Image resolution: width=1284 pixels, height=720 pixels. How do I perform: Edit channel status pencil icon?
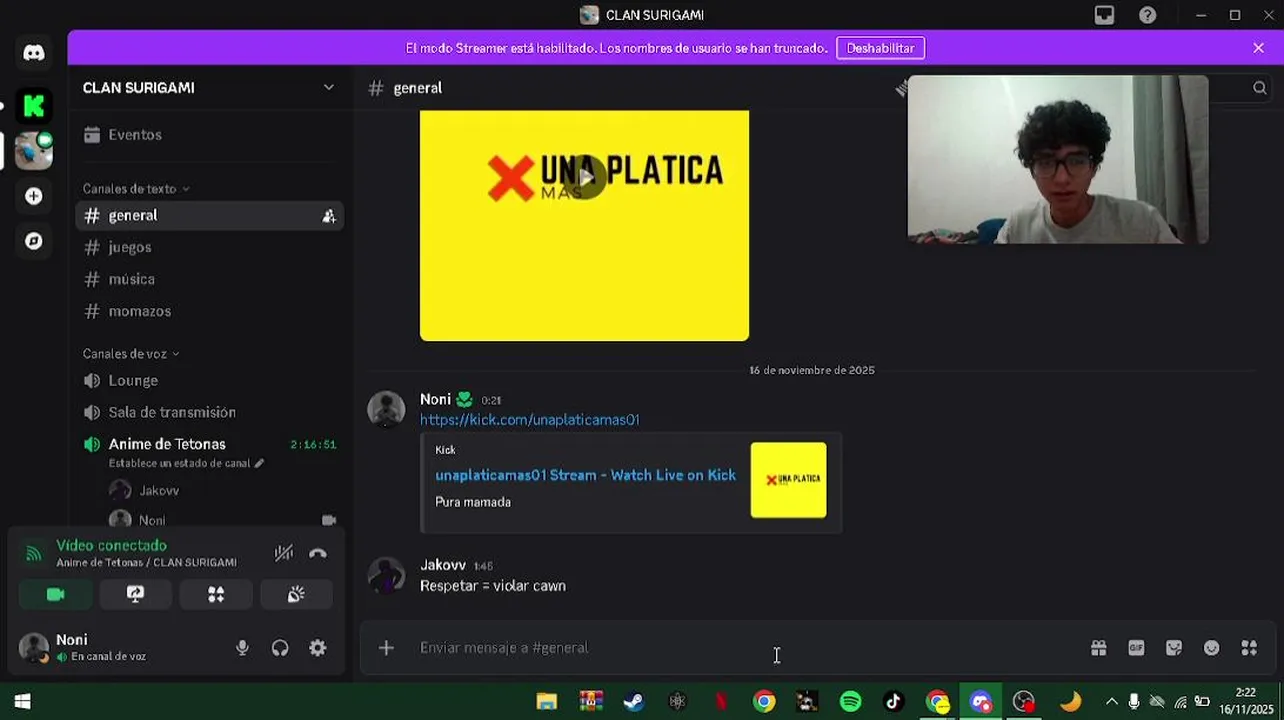tap(259, 463)
